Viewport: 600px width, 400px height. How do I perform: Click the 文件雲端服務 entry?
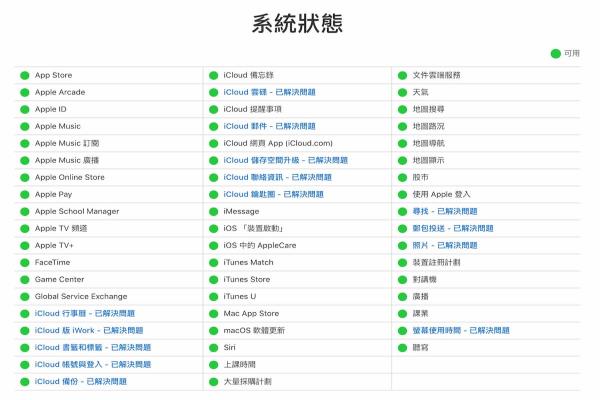436,75
